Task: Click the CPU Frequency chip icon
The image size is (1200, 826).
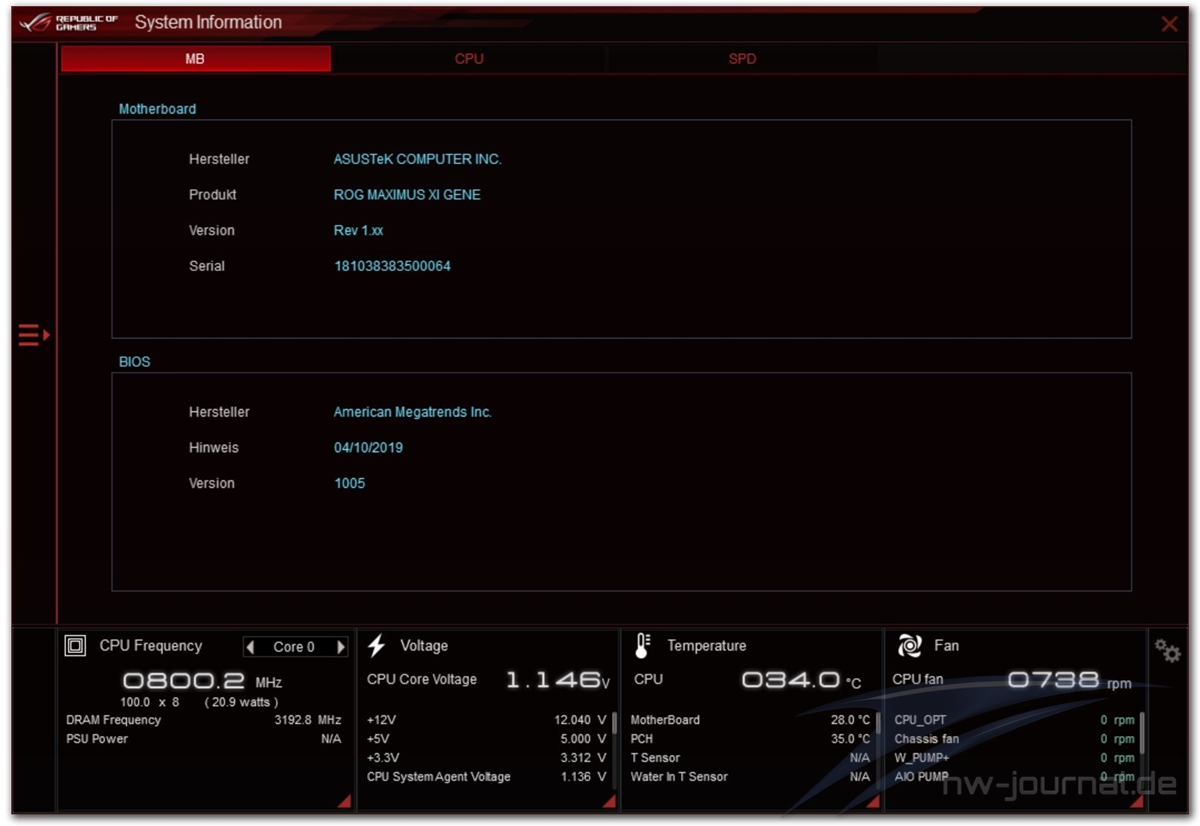Action: point(75,646)
